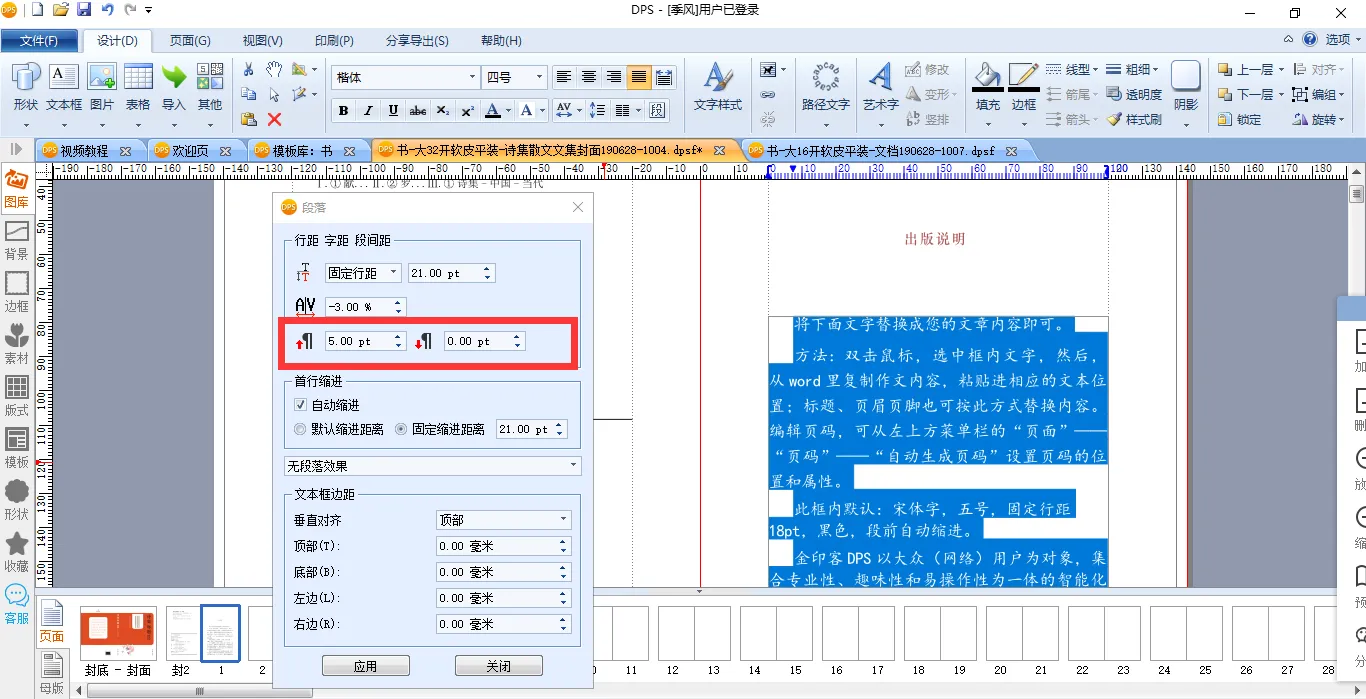The image size is (1366, 699).
Task: Click the 应用 apply button
Action: pos(366,666)
